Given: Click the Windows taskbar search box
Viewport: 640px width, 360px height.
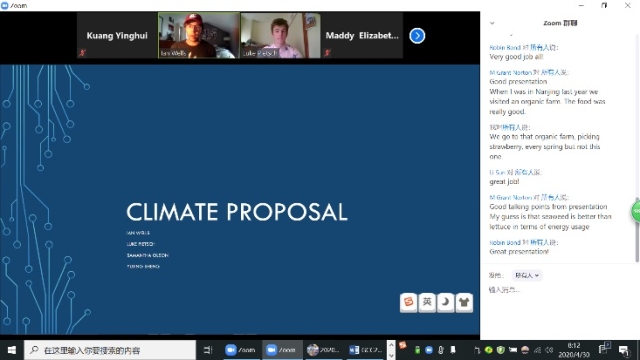Looking at the screenshot, I should [110, 350].
